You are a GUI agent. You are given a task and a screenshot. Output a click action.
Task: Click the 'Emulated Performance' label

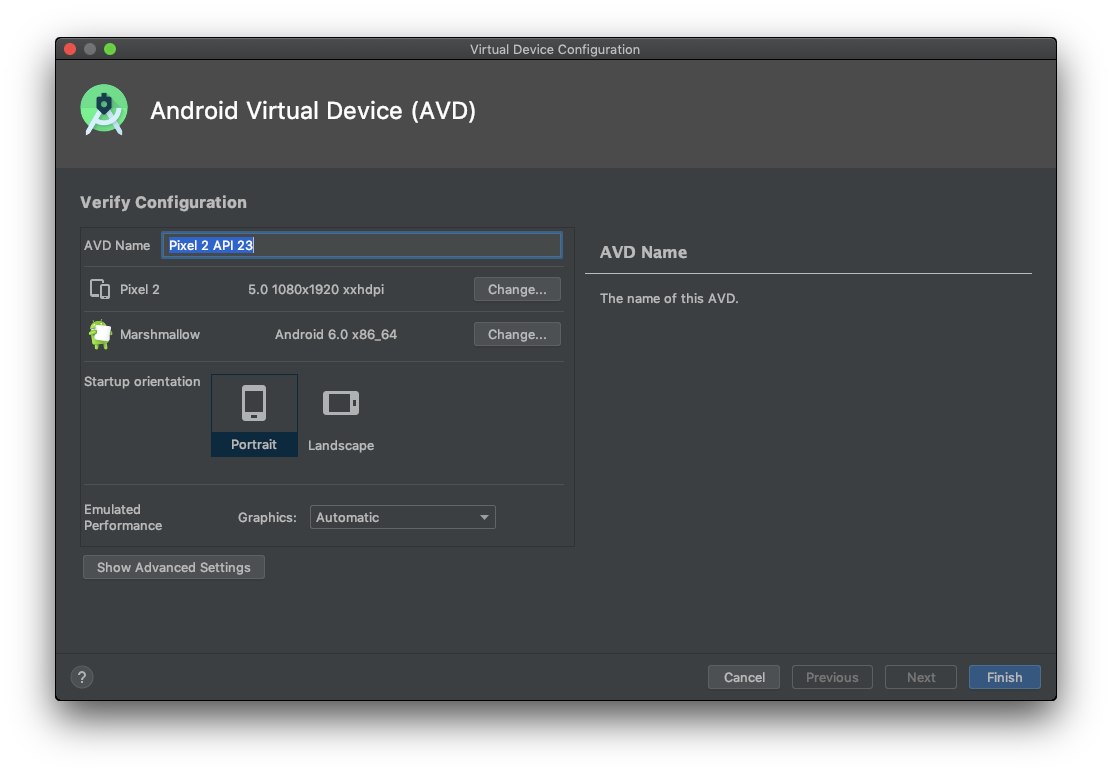tap(123, 517)
